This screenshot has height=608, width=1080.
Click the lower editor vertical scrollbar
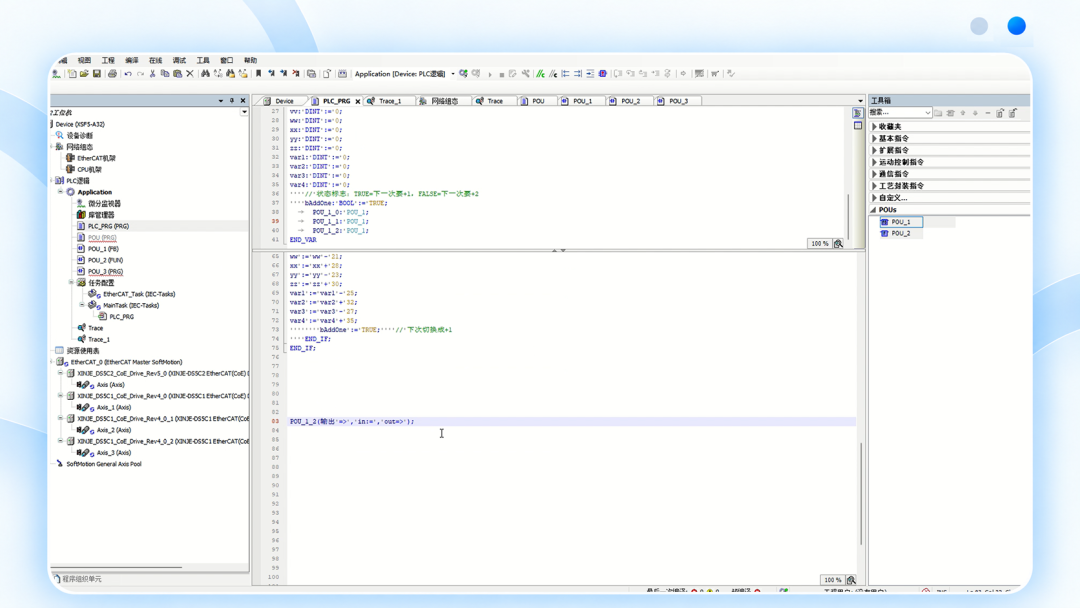tap(861, 494)
